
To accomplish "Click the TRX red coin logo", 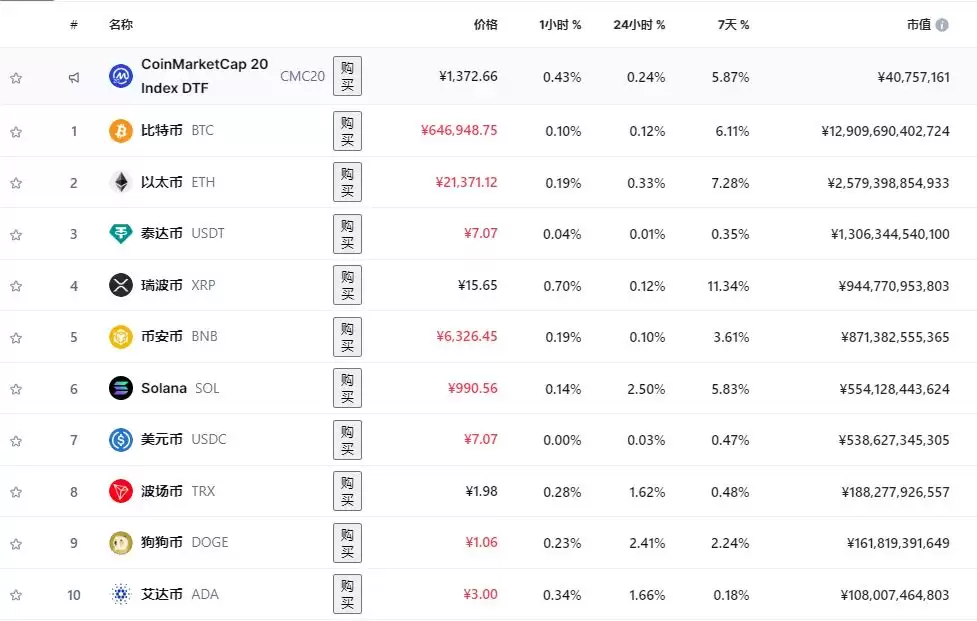I will (x=120, y=491).
